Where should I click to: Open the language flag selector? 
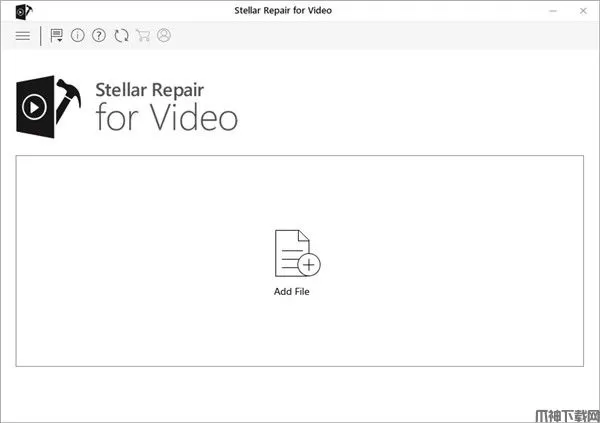click(x=56, y=36)
